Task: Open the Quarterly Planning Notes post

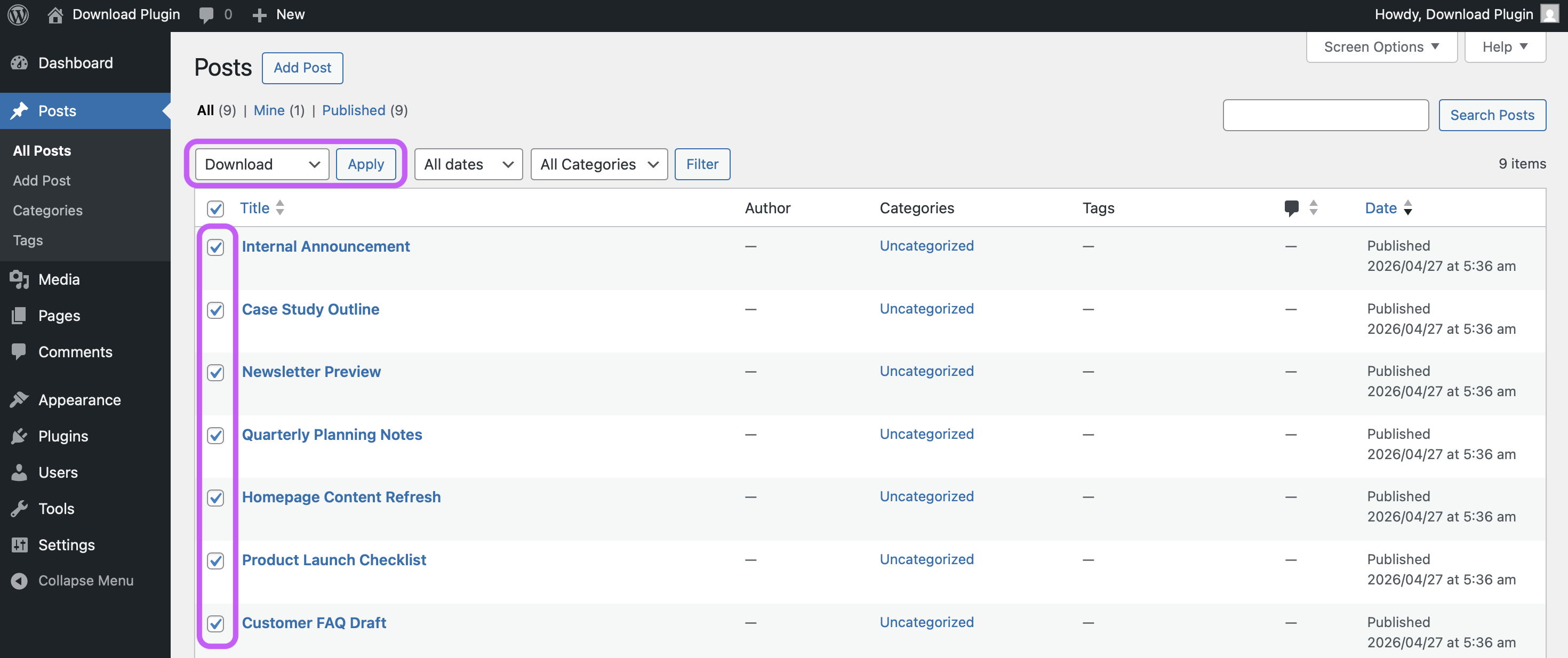Action: pos(332,434)
